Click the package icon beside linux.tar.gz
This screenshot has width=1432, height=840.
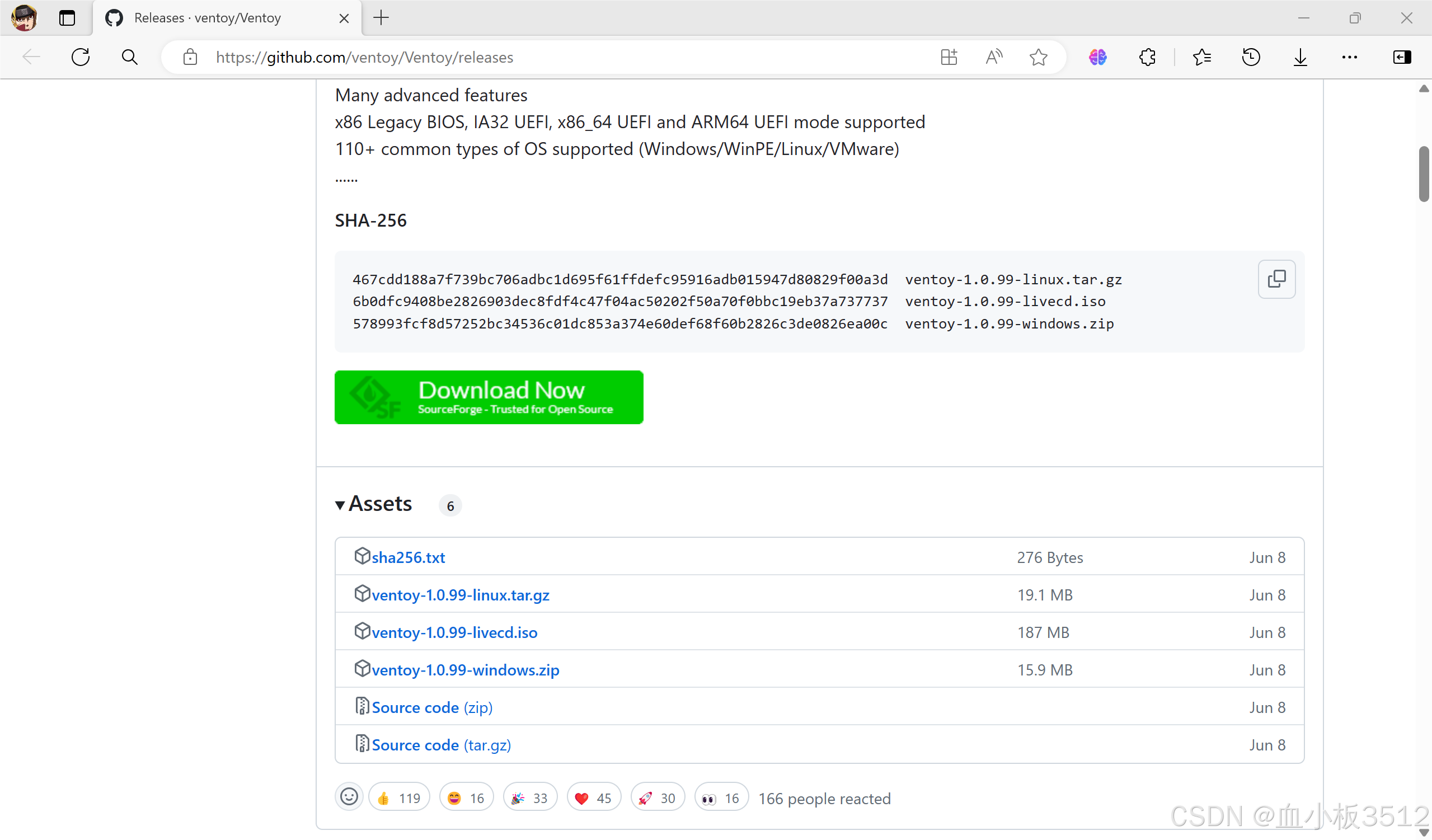(362, 593)
